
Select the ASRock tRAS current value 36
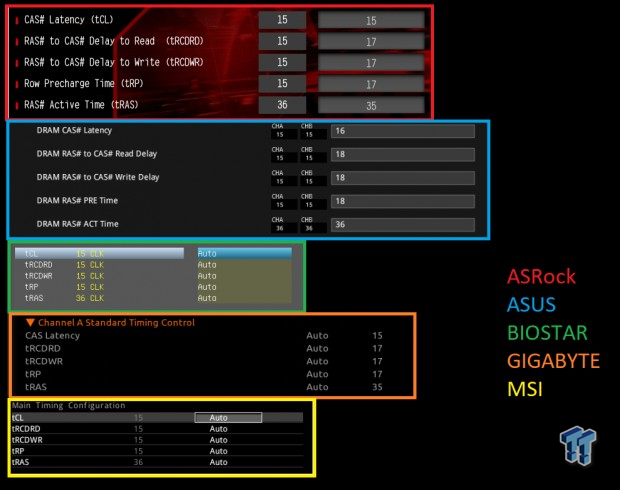click(x=282, y=105)
